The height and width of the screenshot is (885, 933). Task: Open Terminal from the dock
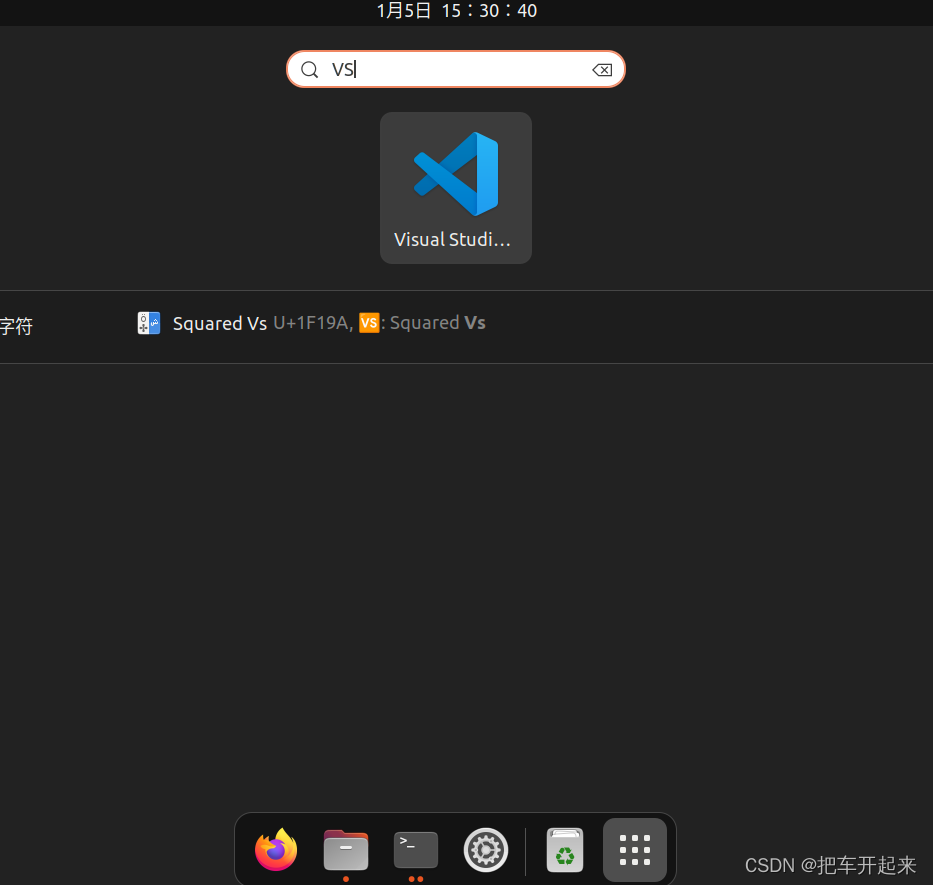pos(416,850)
